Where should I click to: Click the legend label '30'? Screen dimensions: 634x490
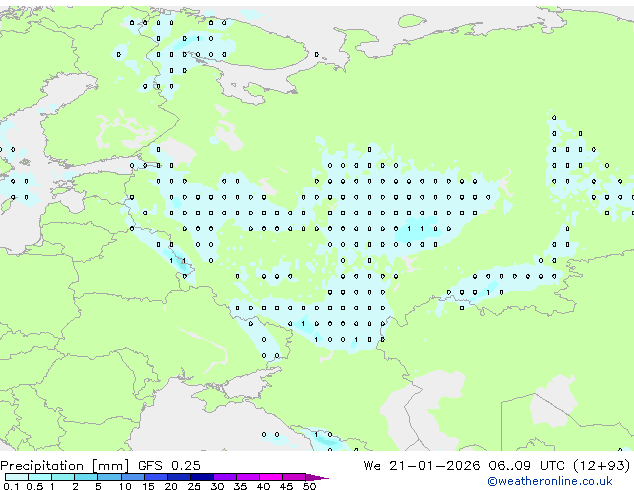pyautogui.click(x=217, y=486)
